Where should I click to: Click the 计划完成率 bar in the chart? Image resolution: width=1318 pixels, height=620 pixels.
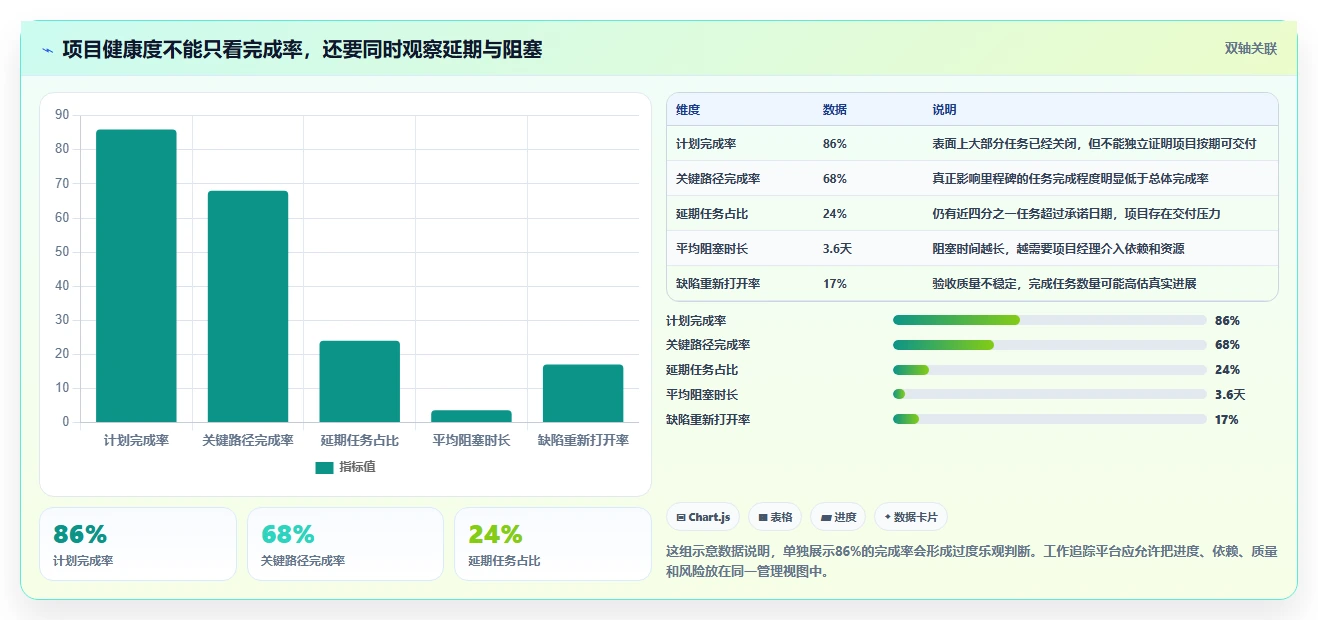tap(136, 276)
